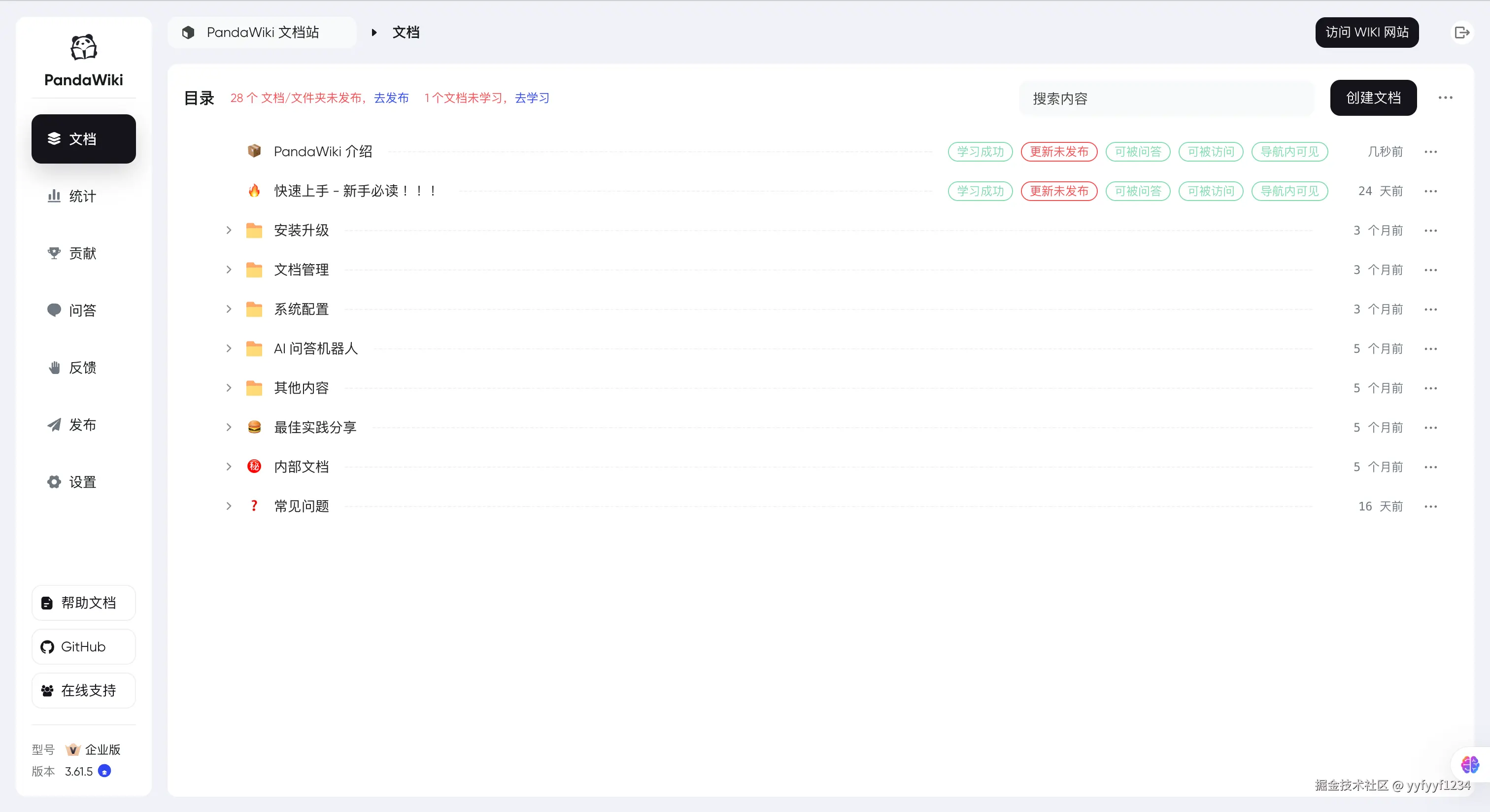Image resolution: width=1490 pixels, height=812 pixels.
Task: Expand the 系统配置 folder
Action: tap(229, 309)
